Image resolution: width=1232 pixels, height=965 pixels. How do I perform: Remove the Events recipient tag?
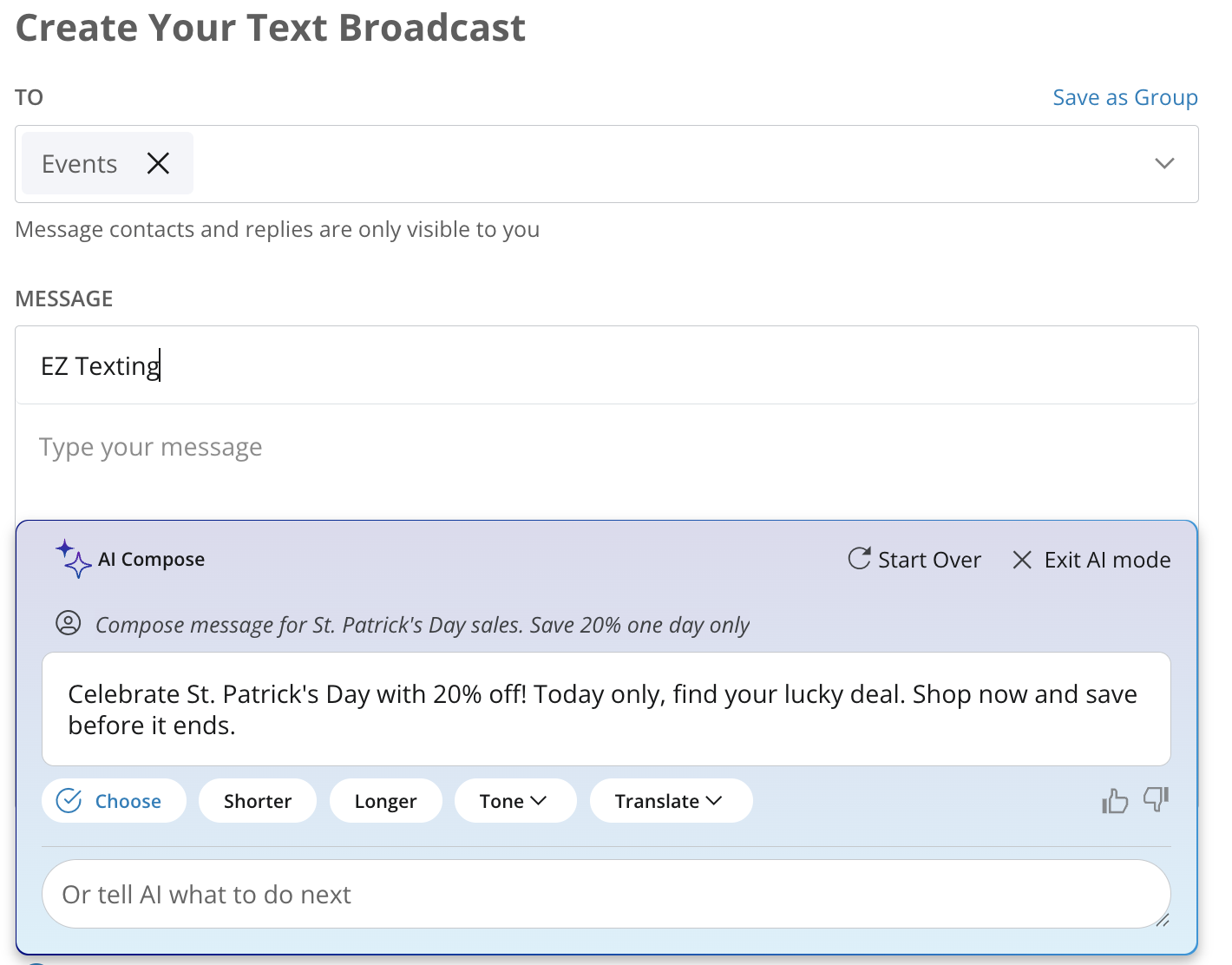(158, 163)
